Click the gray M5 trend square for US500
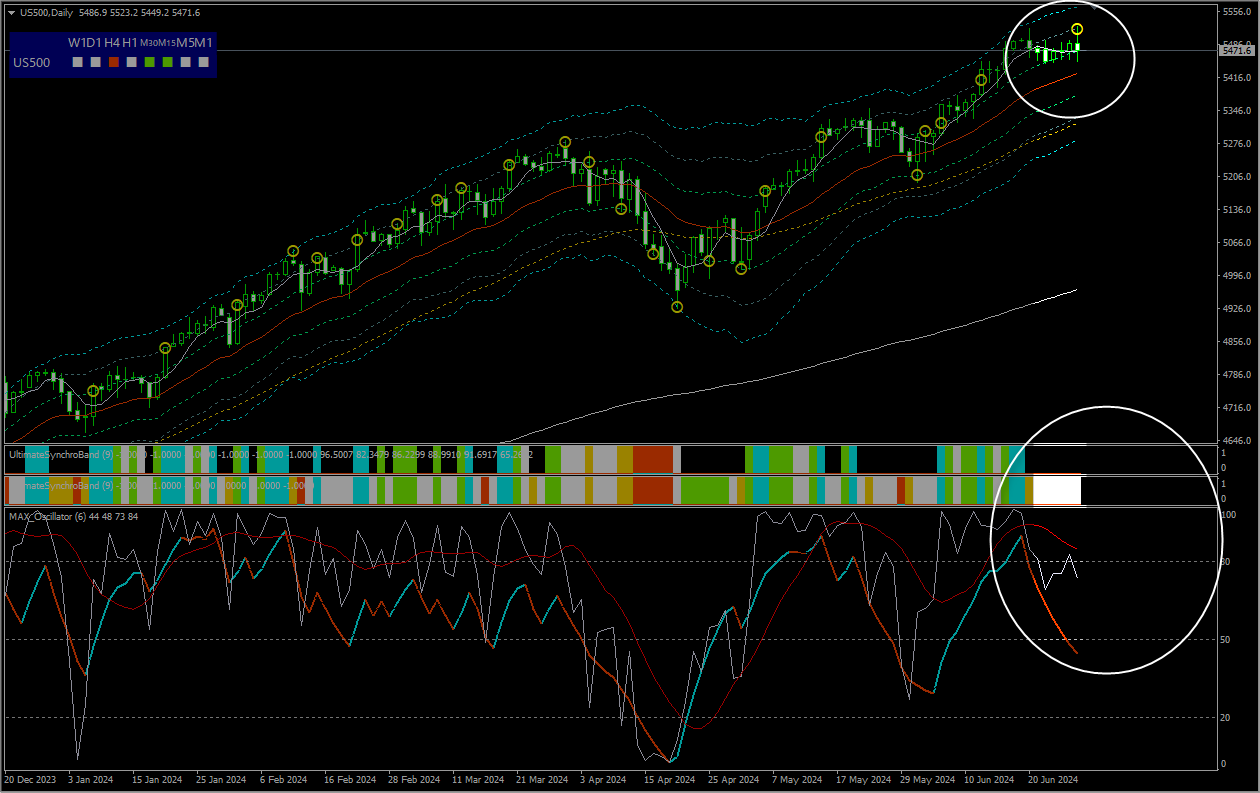Image resolution: width=1260 pixels, height=793 pixels. [185, 62]
